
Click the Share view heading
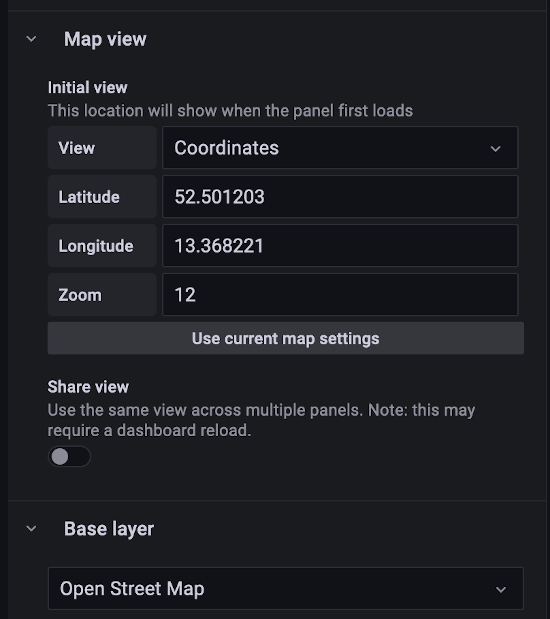pyautogui.click(x=88, y=387)
